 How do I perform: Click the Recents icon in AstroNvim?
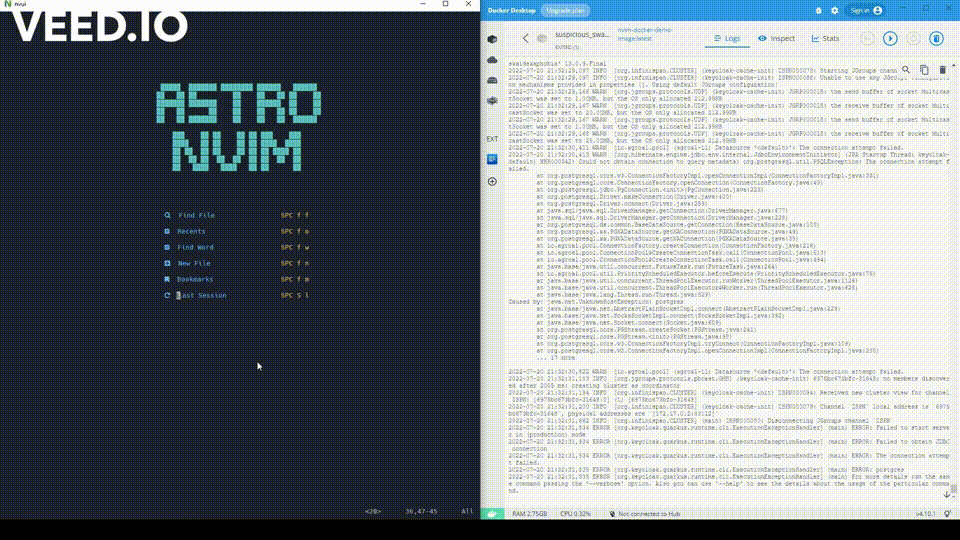pyautogui.click(x=167, y=231)
